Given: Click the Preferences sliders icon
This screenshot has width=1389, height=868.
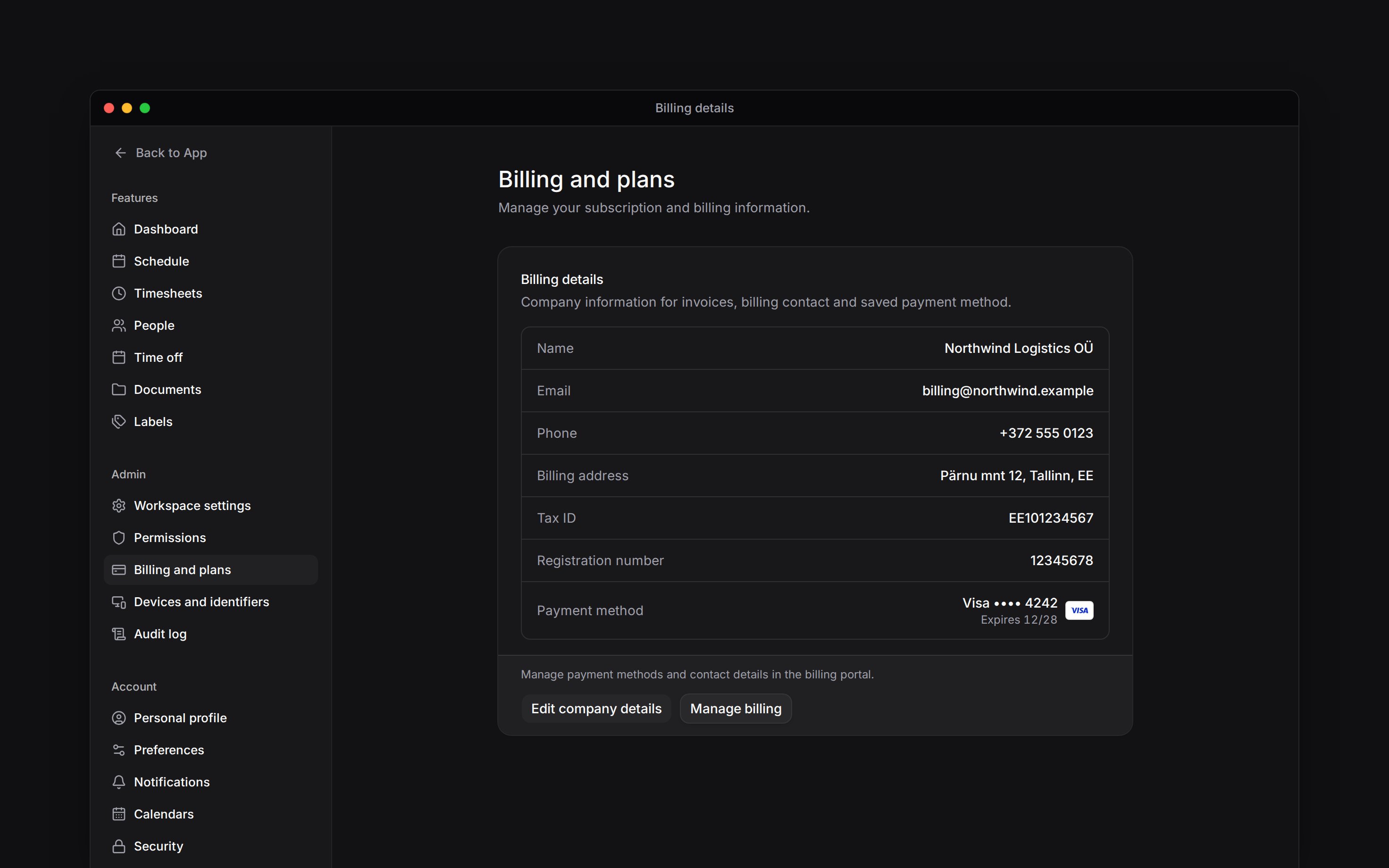Looking at the screenshot, I should point(119,751).
